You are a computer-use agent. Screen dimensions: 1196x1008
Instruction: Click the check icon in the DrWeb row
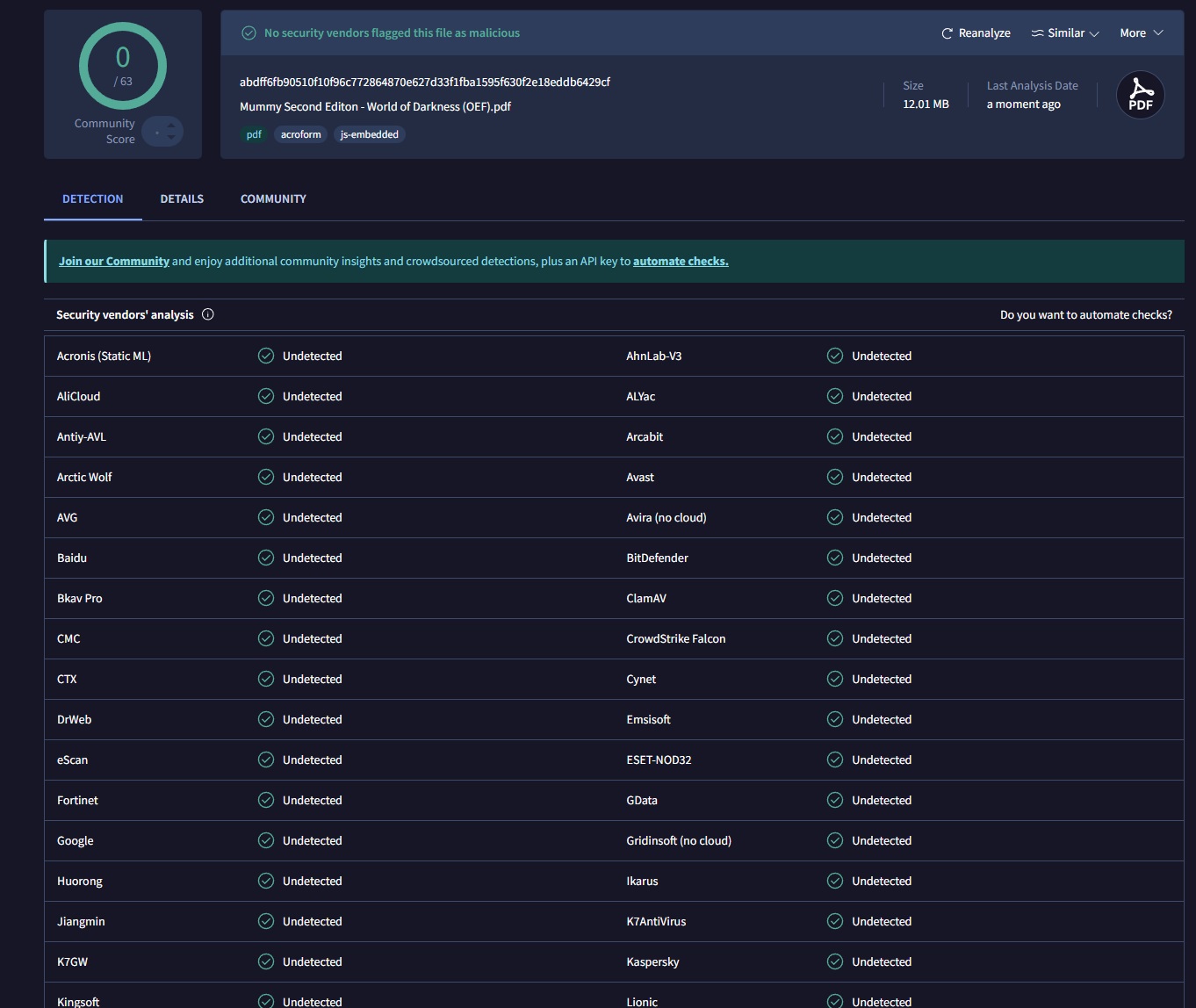click(x=266, y=719)
